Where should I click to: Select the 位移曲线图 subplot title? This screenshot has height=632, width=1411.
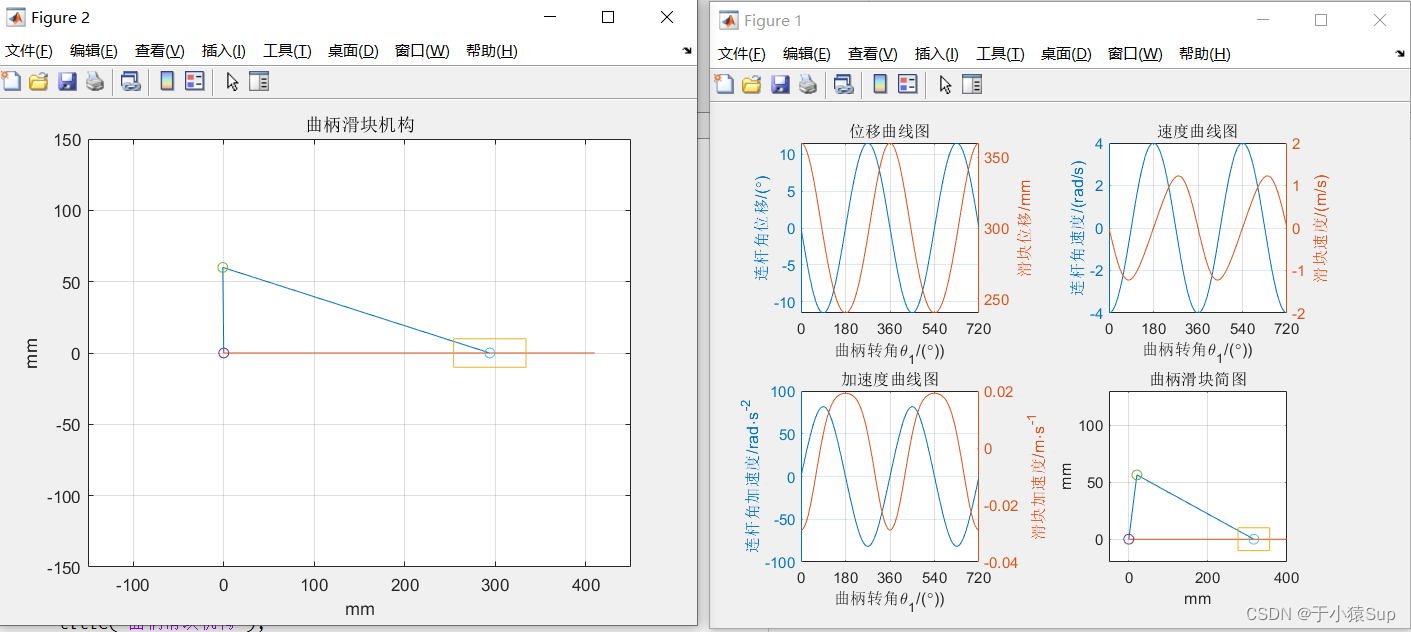(x=890, y=131)
